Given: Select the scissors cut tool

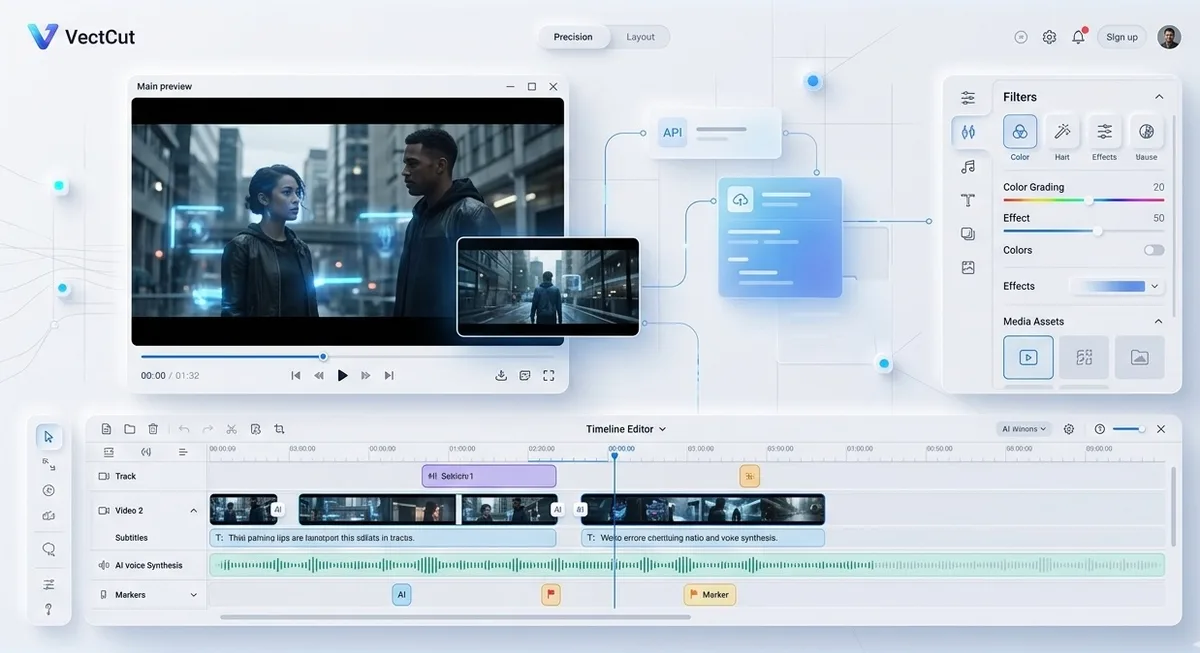Looking at the screenshot, I should coord(231,429).
